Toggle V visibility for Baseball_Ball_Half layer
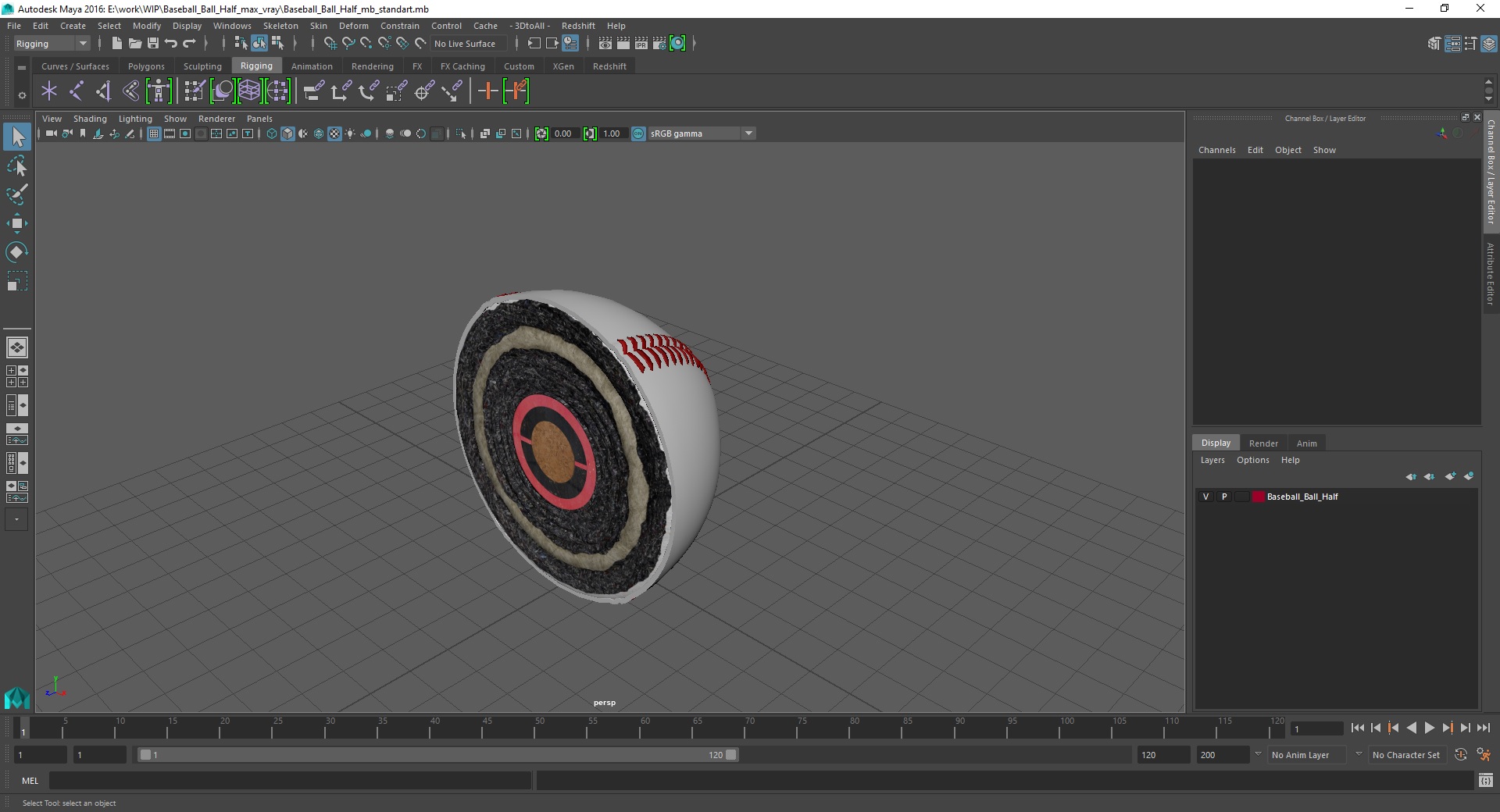 (x=1205, y=497)
